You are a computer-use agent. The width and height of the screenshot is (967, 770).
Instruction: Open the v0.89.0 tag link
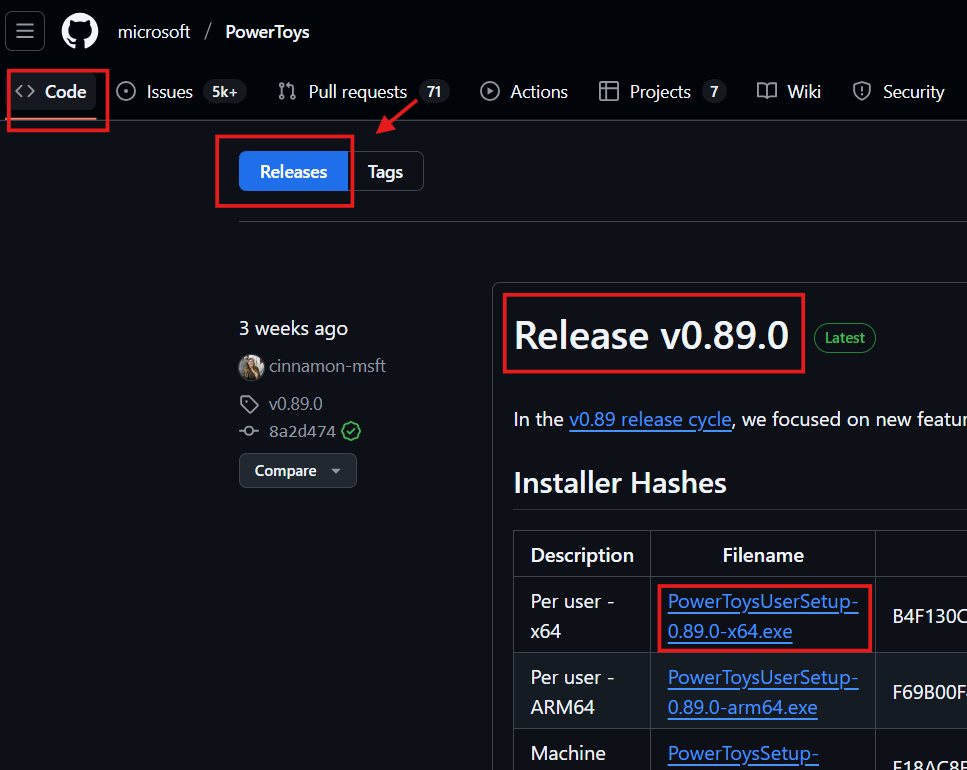(x=295, y=404)
